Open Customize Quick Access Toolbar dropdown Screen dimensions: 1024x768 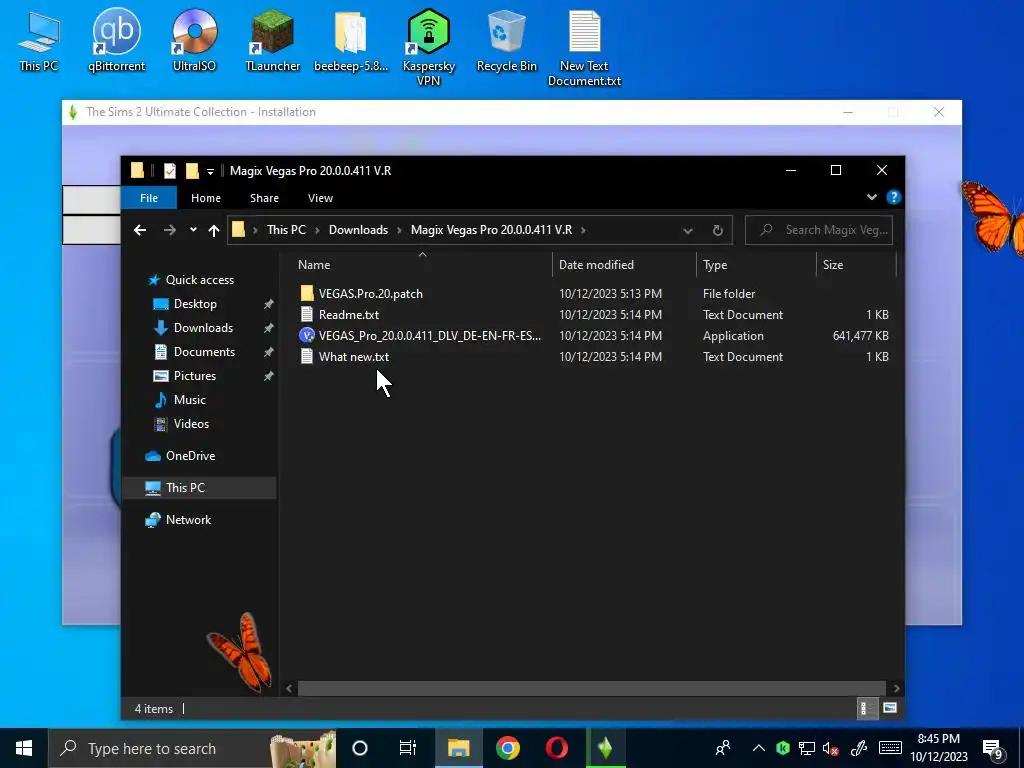210,171
